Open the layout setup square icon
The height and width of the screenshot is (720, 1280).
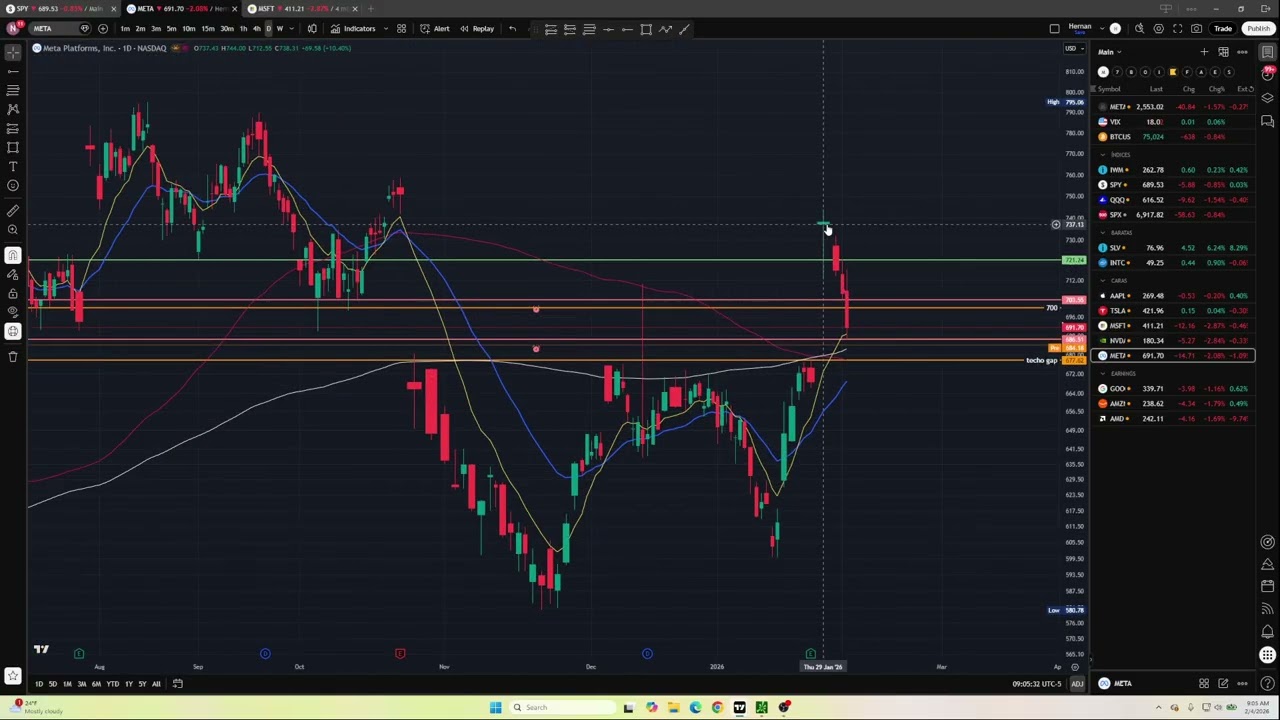point(1054,28)
